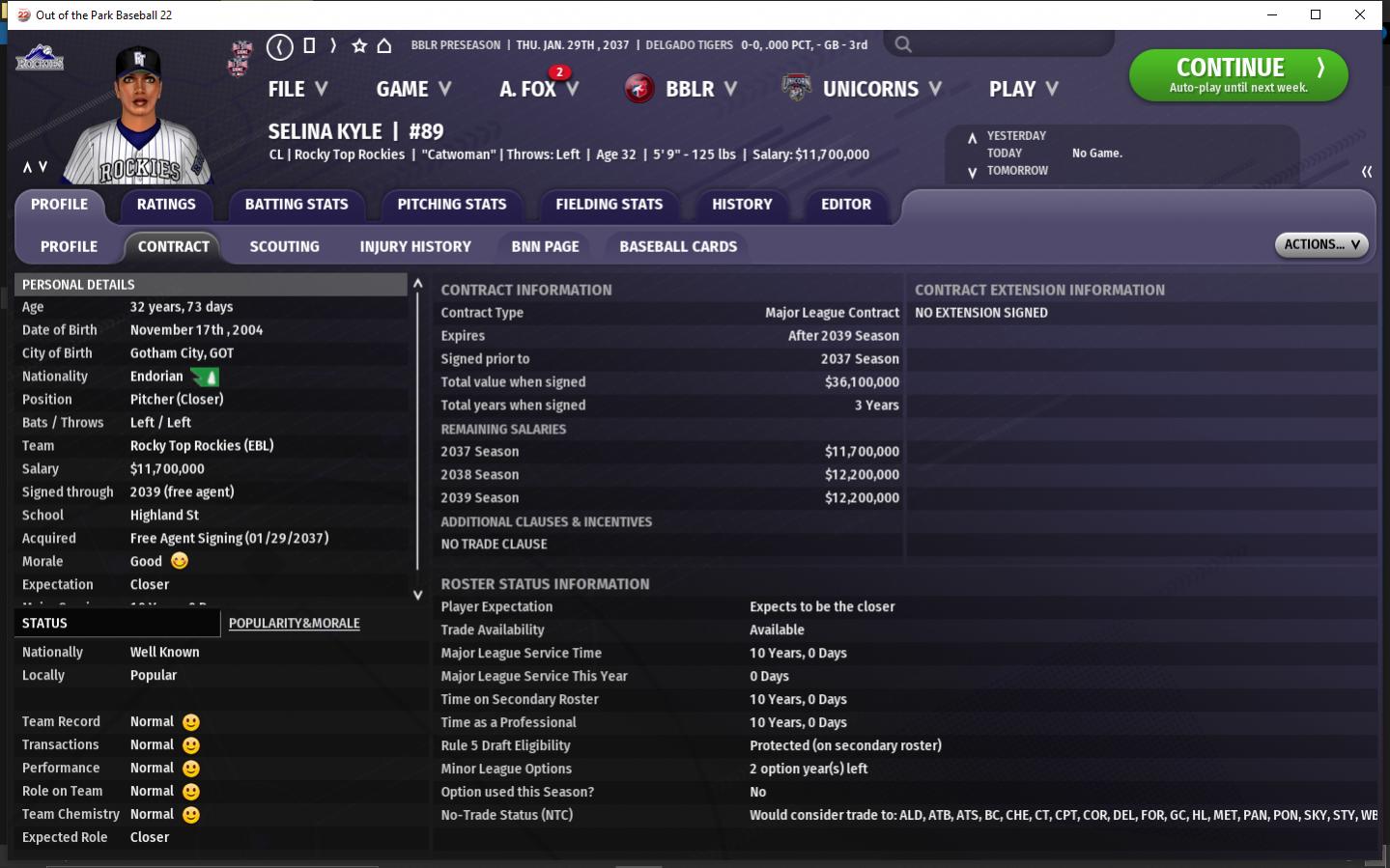Image resolution: width=1390 pixels, height=868 pixels.
Task: Open the PROFILE sub-tab
Action: [69, 247]
